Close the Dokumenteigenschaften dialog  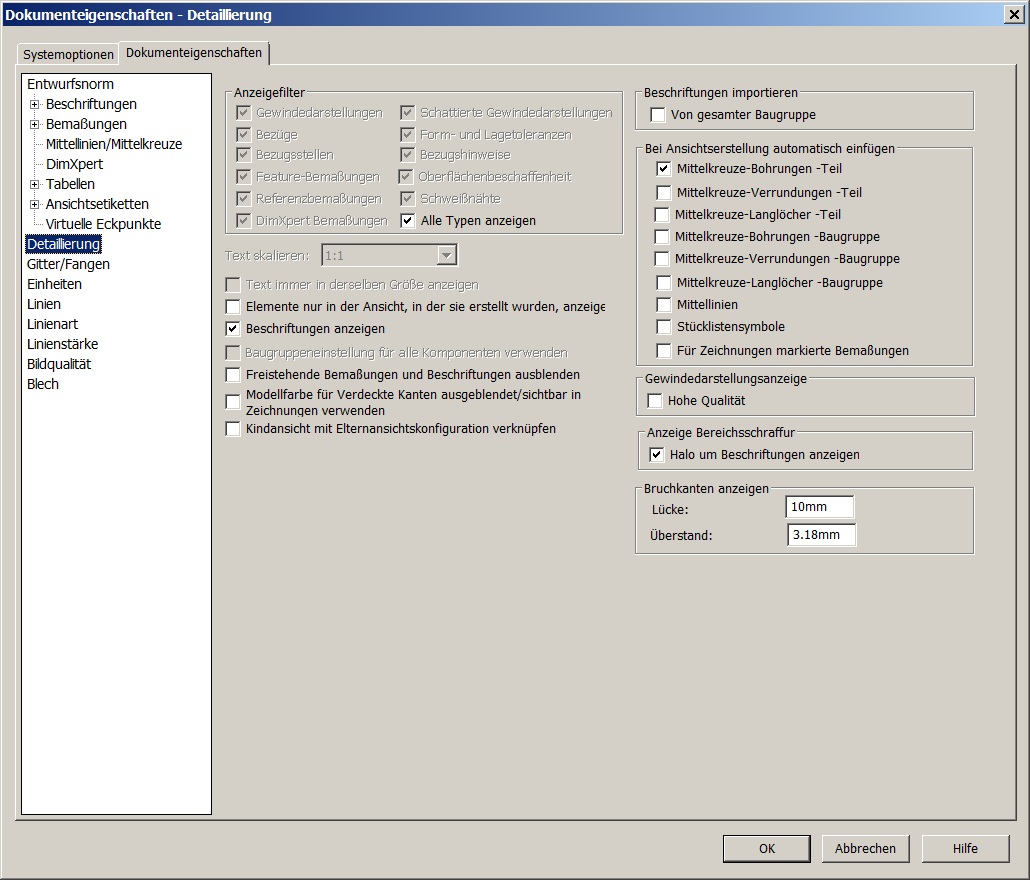[x=1014, y=14]
